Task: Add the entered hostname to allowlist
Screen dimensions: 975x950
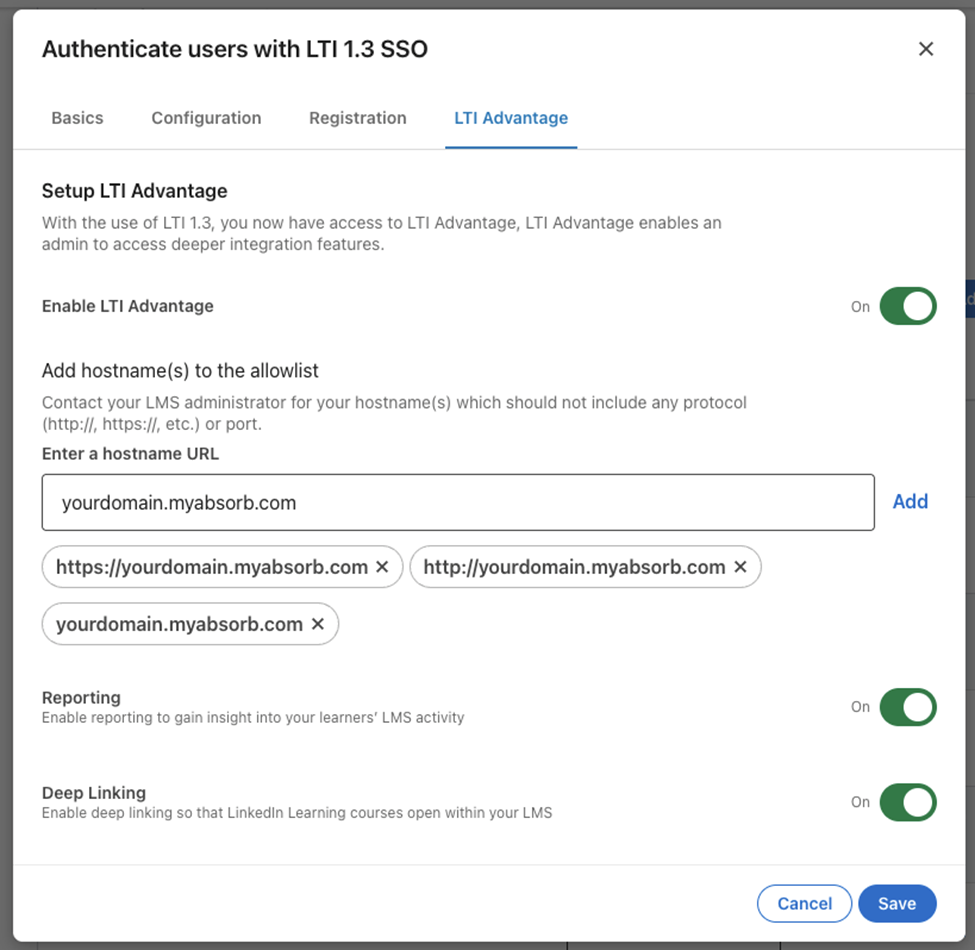Action: pos(910,502)
